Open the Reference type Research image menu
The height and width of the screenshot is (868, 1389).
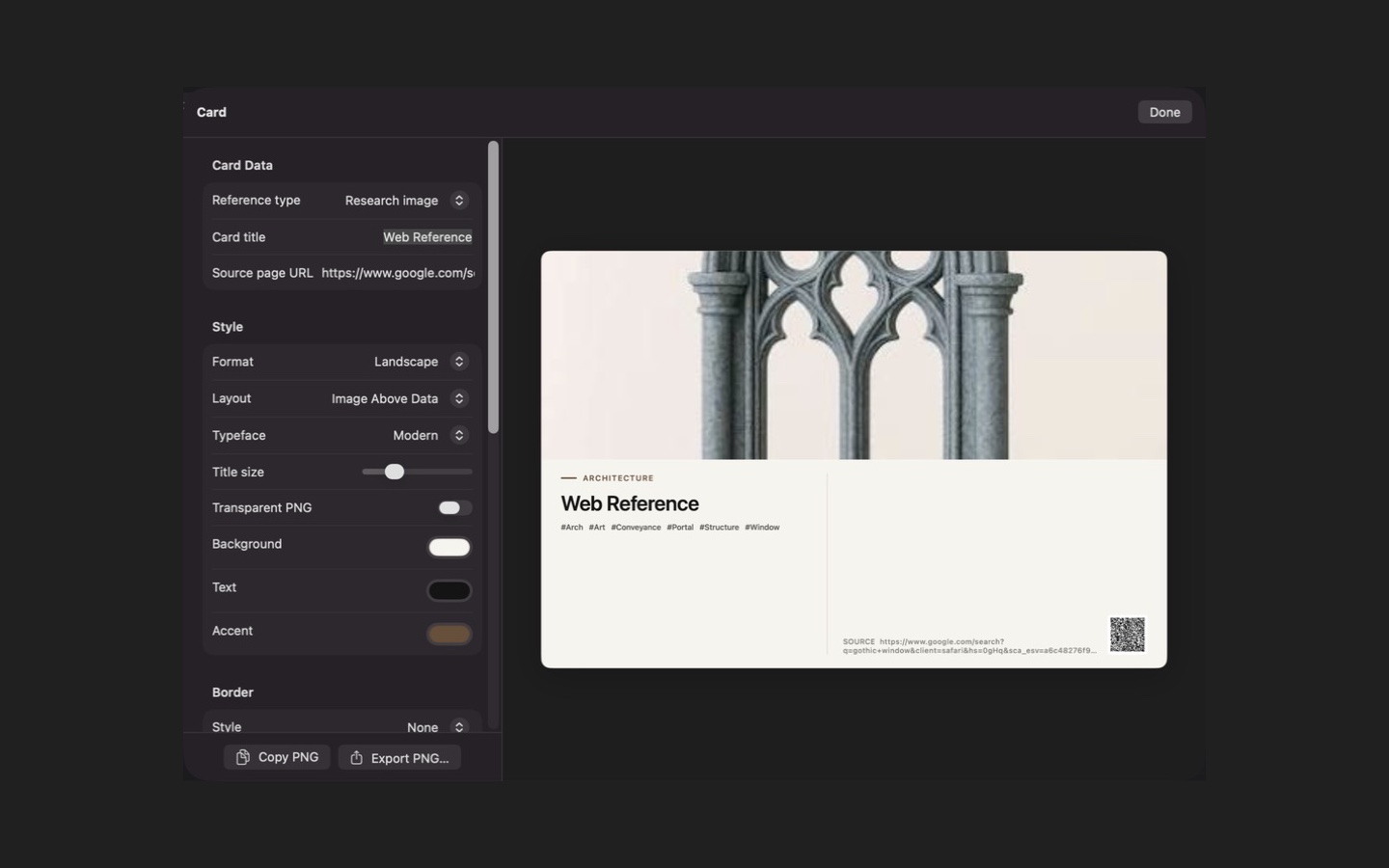[405, 201]
